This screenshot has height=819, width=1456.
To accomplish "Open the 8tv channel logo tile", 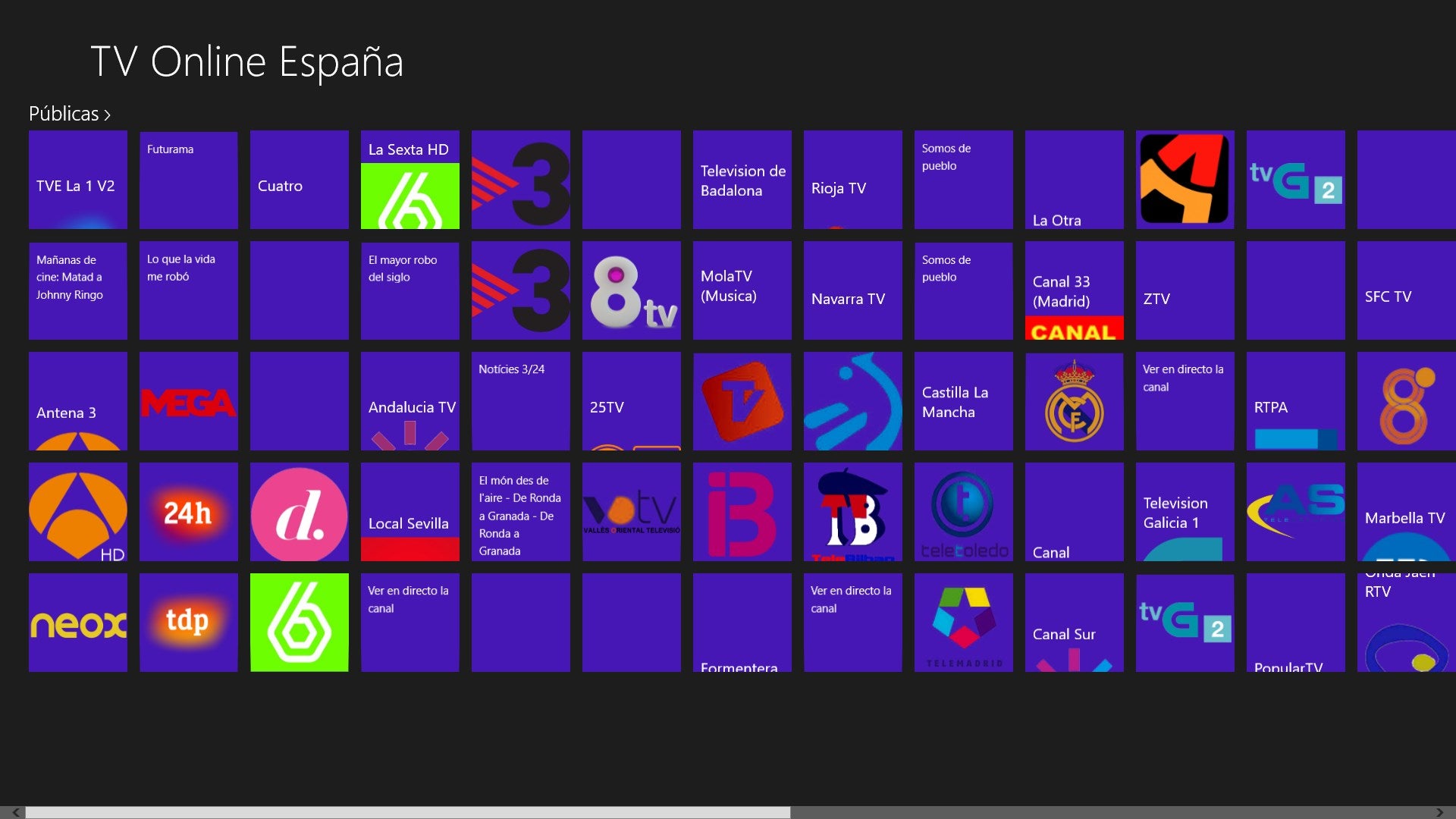I will pyautogui.click(x=632, y=290).
